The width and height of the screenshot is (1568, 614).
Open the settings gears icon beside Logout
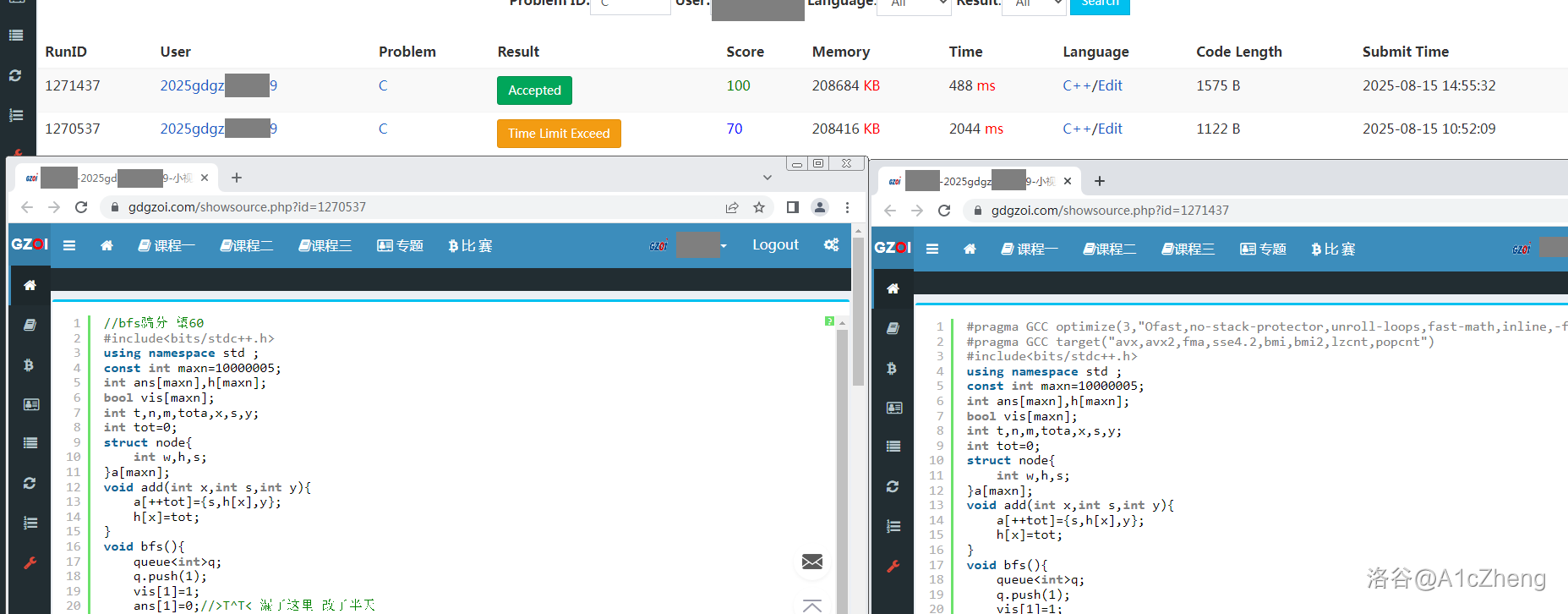[x=831, y=245]
